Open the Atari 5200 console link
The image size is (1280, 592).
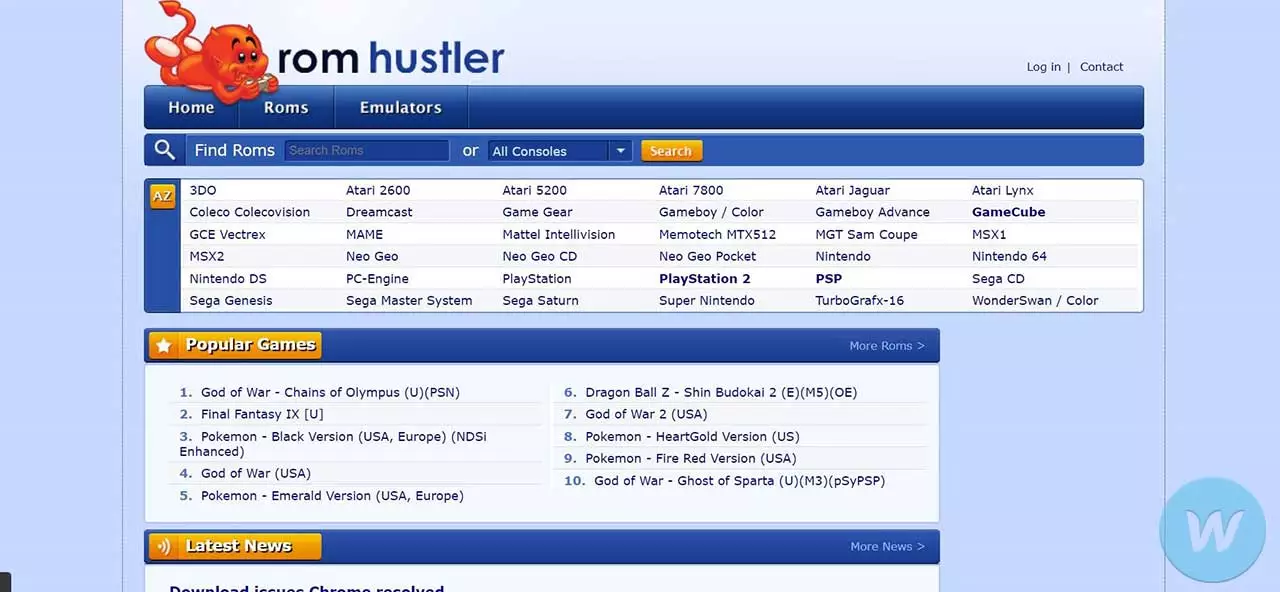coord(534,190)
